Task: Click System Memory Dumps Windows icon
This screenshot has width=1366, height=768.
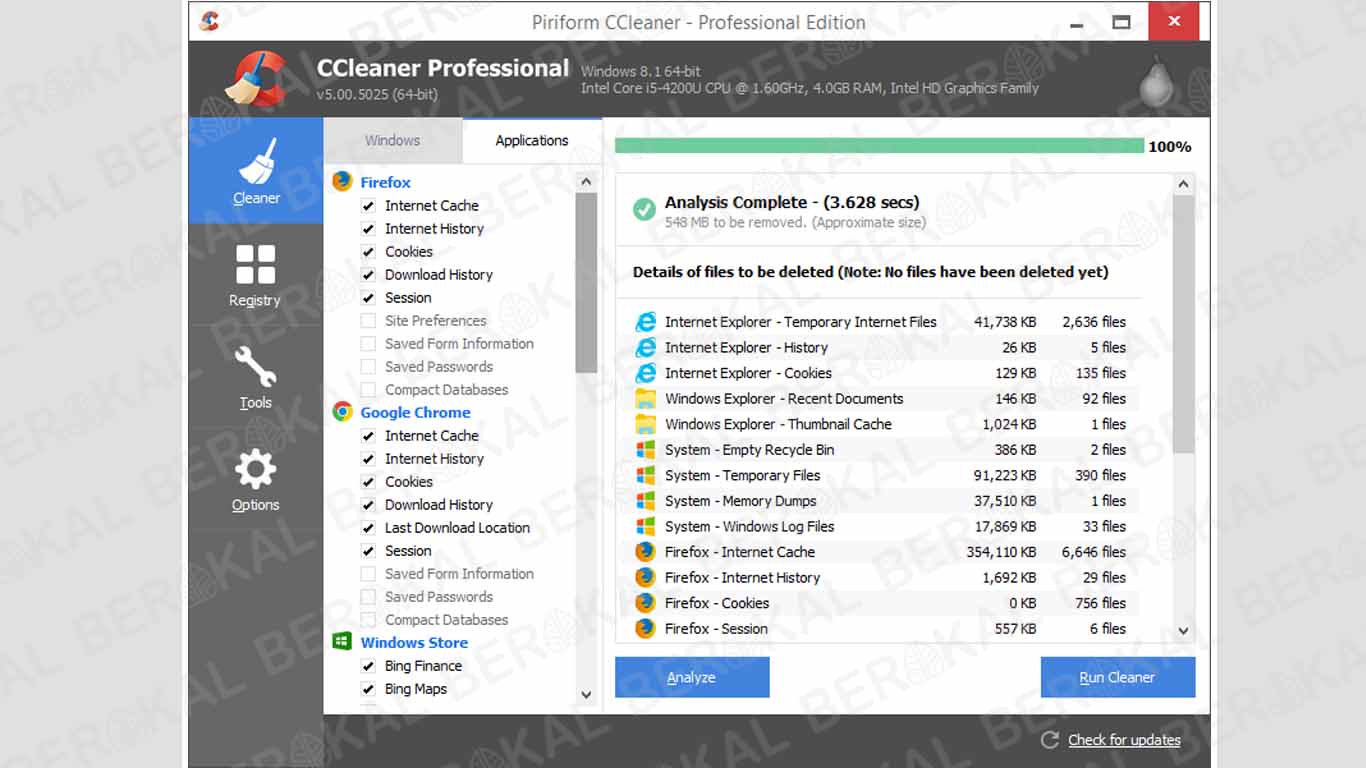Action: (646, 501)
